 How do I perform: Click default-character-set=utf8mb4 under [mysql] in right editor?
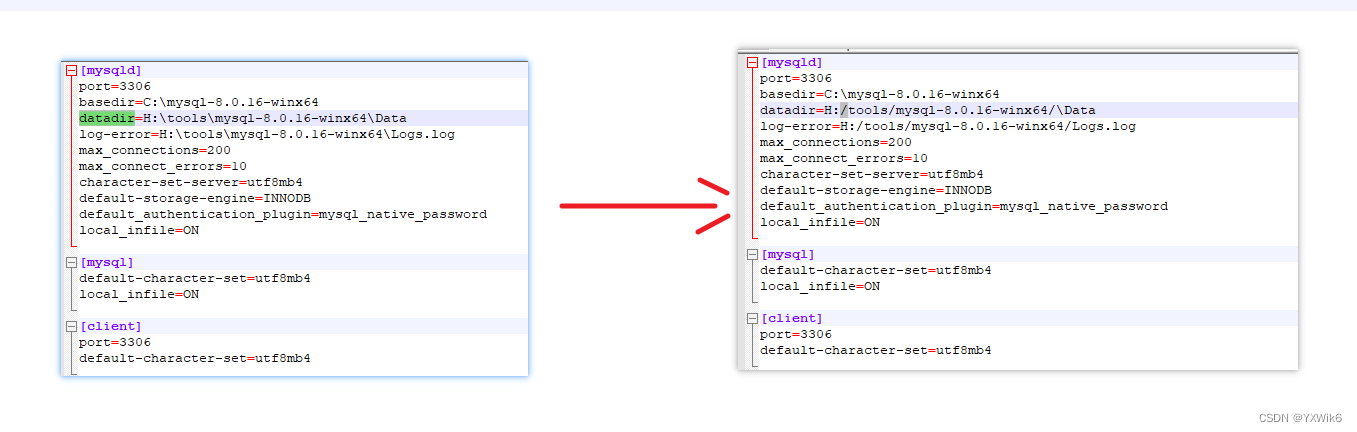[876, 270]
